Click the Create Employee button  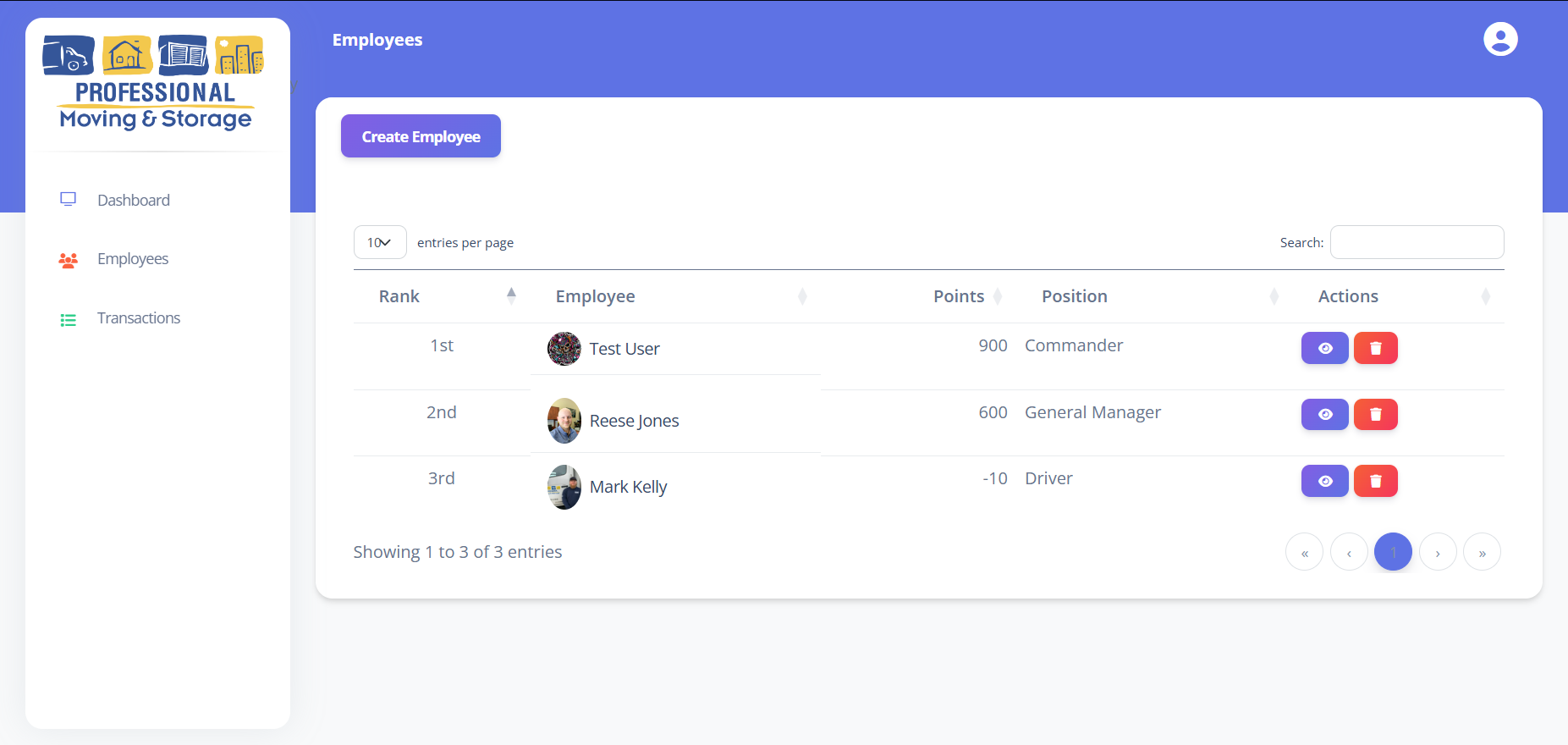(421, 136)
